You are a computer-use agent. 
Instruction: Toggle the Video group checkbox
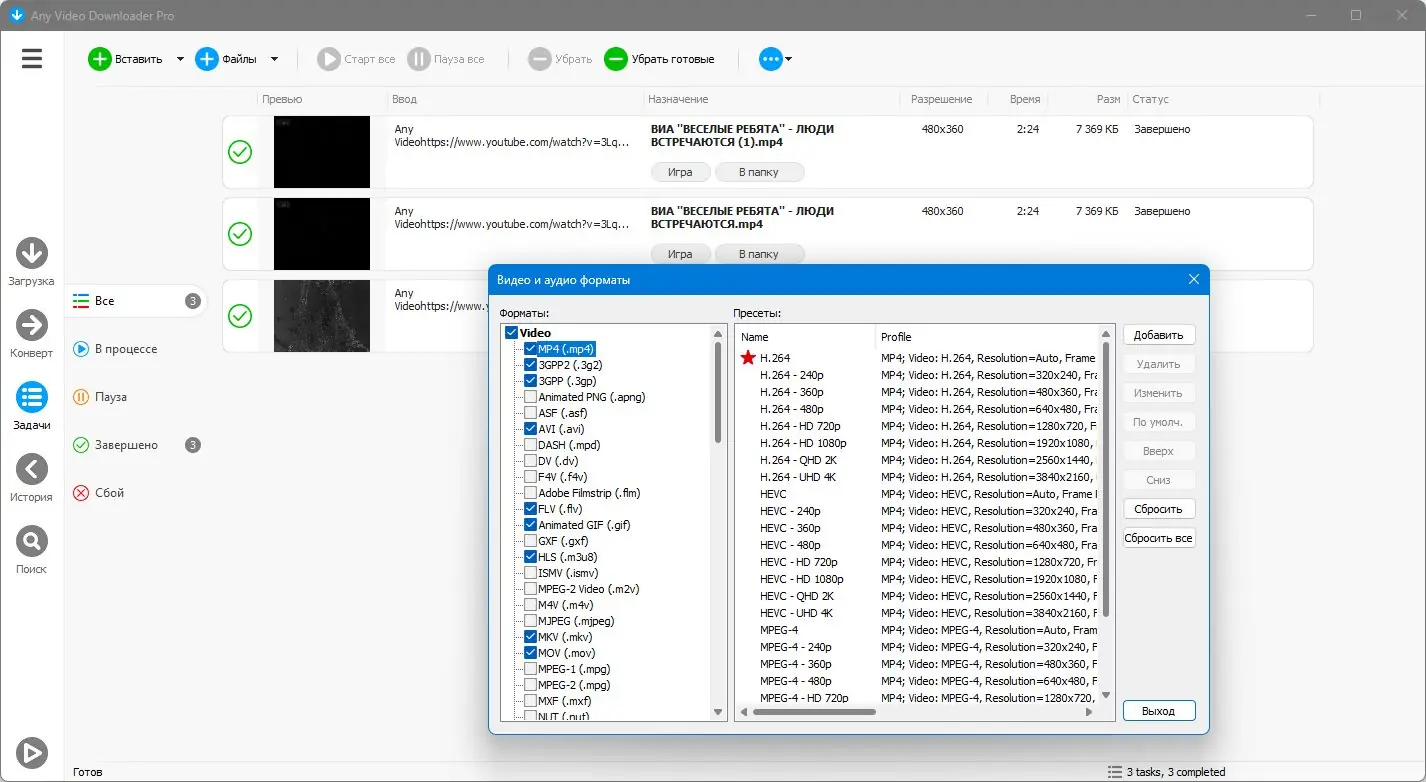512,333
